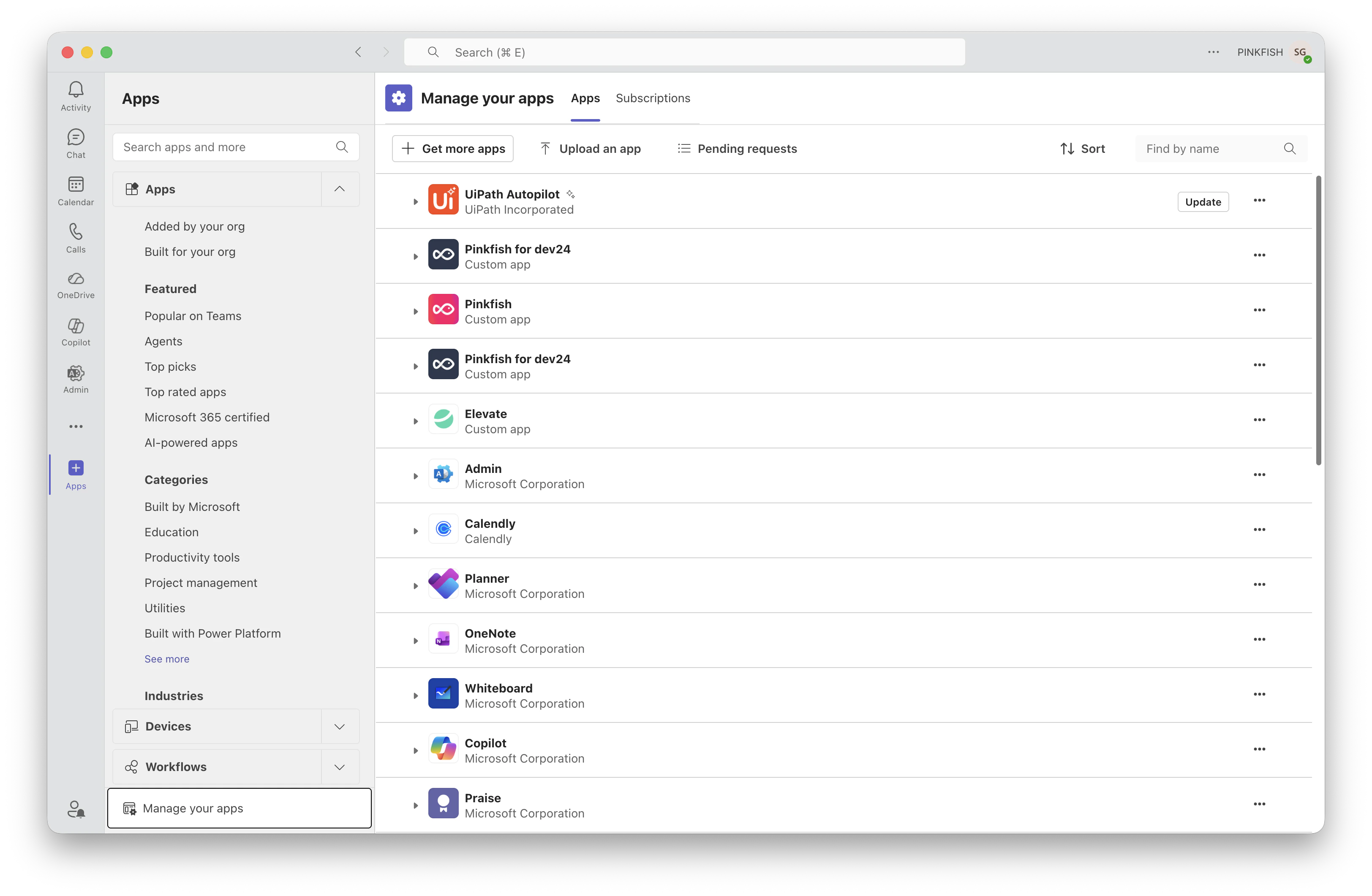Click the ellipsis icon in sidebar
The image size is (1372, 896).
tap(76, 426)
